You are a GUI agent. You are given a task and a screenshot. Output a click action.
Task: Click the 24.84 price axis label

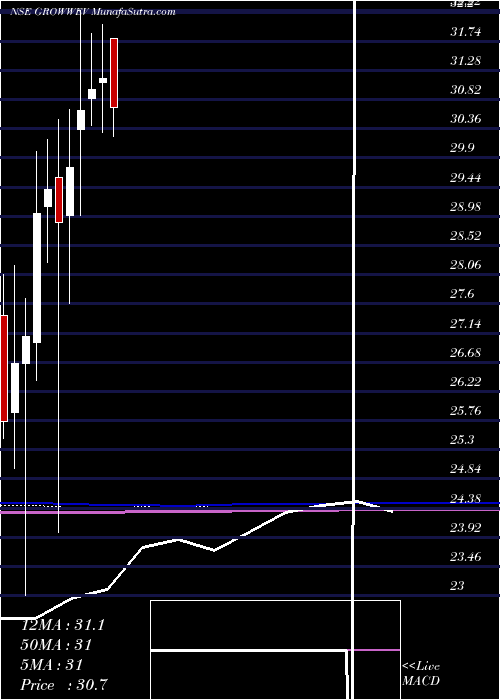466,470
